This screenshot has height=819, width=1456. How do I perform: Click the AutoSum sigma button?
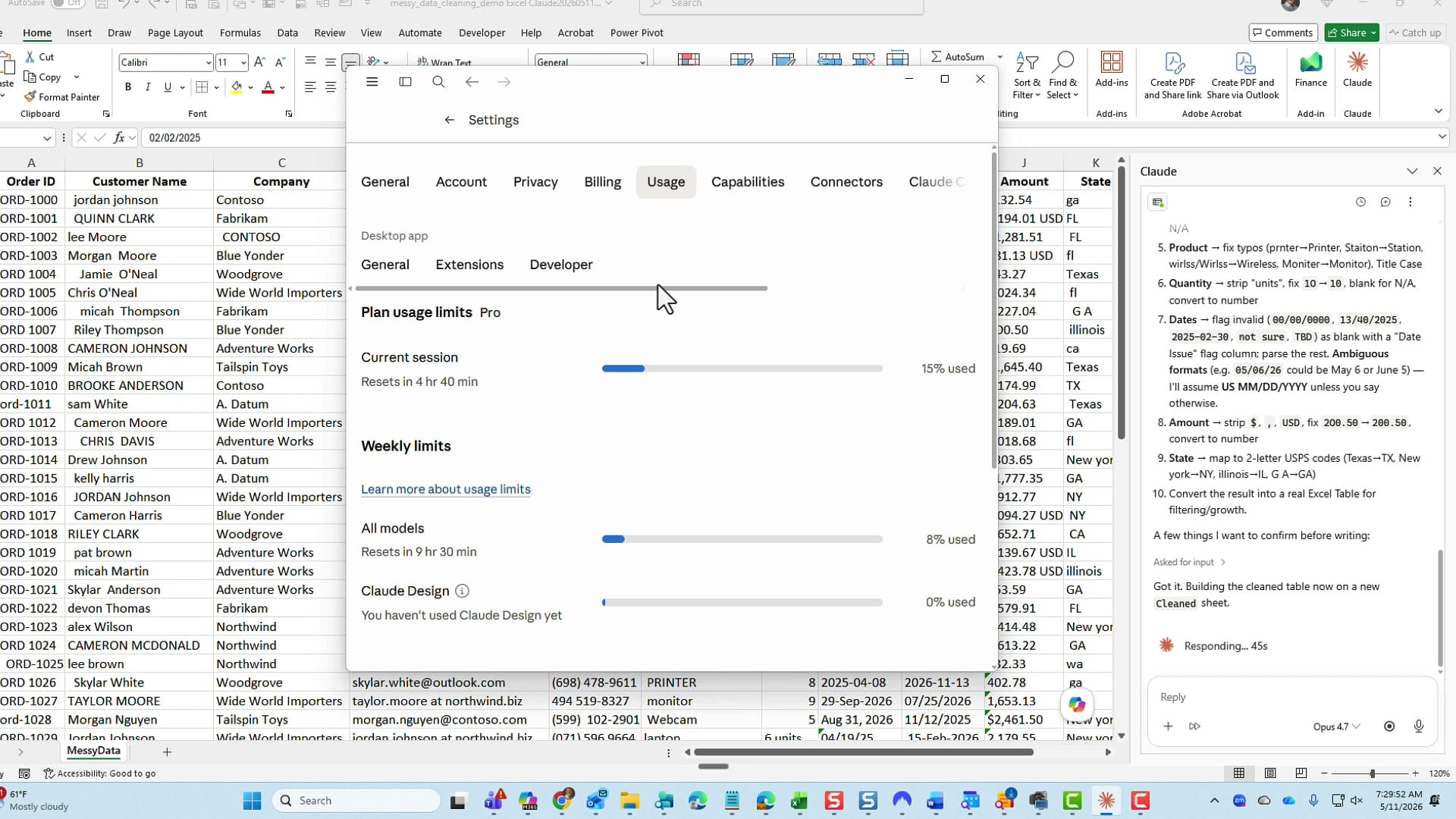(957, 57)
